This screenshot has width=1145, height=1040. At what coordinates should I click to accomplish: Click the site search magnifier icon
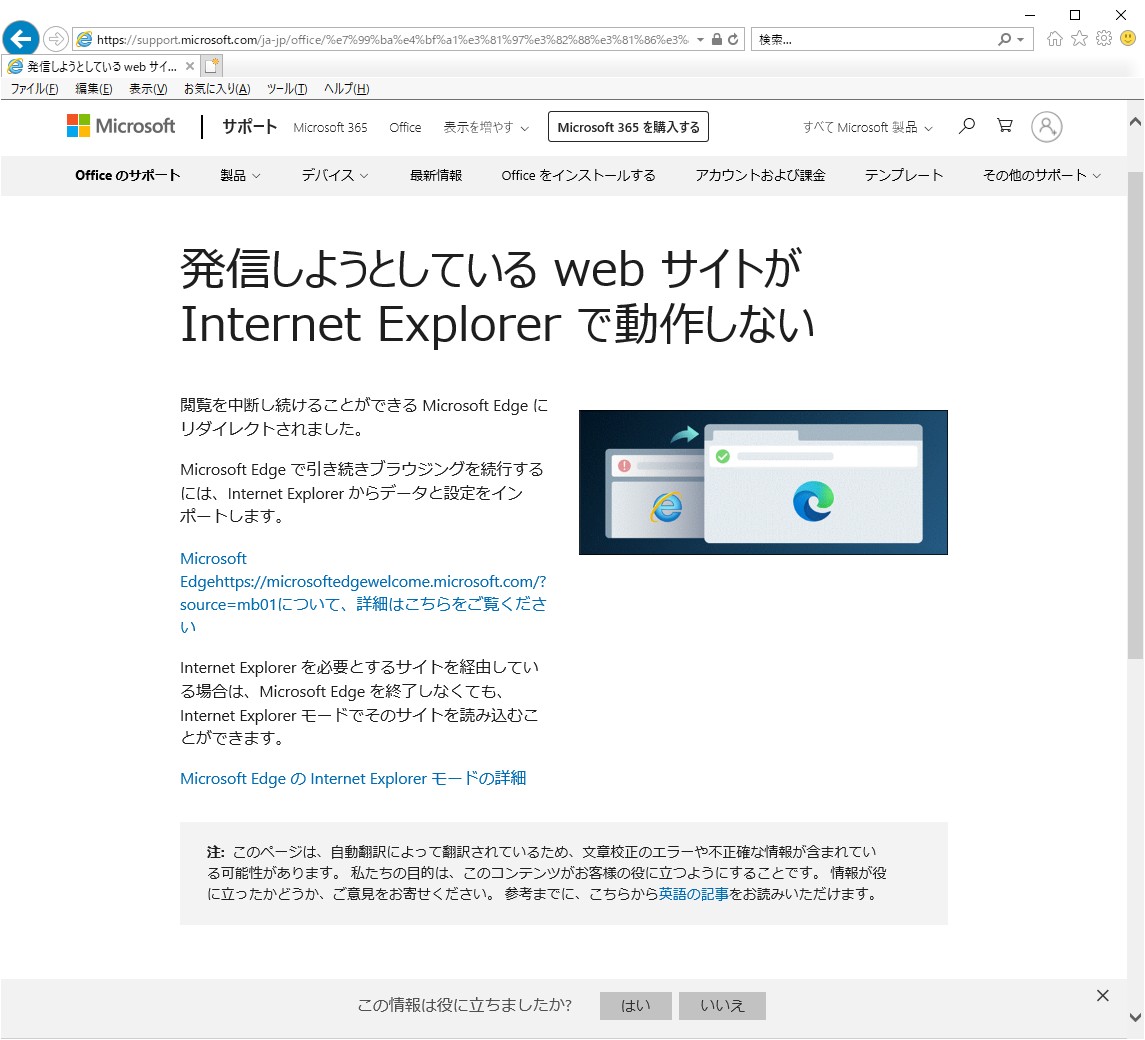[x=967, y=126]
